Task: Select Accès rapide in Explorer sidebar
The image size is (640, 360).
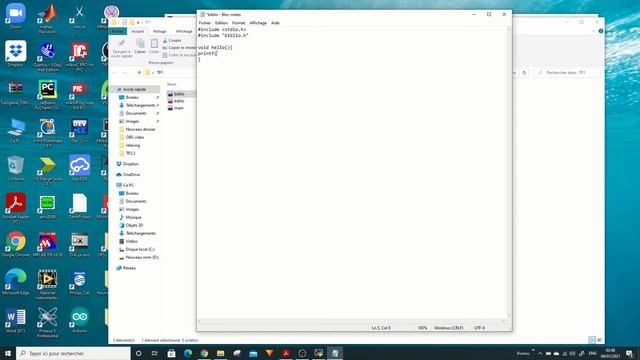Action: point(135,89)
